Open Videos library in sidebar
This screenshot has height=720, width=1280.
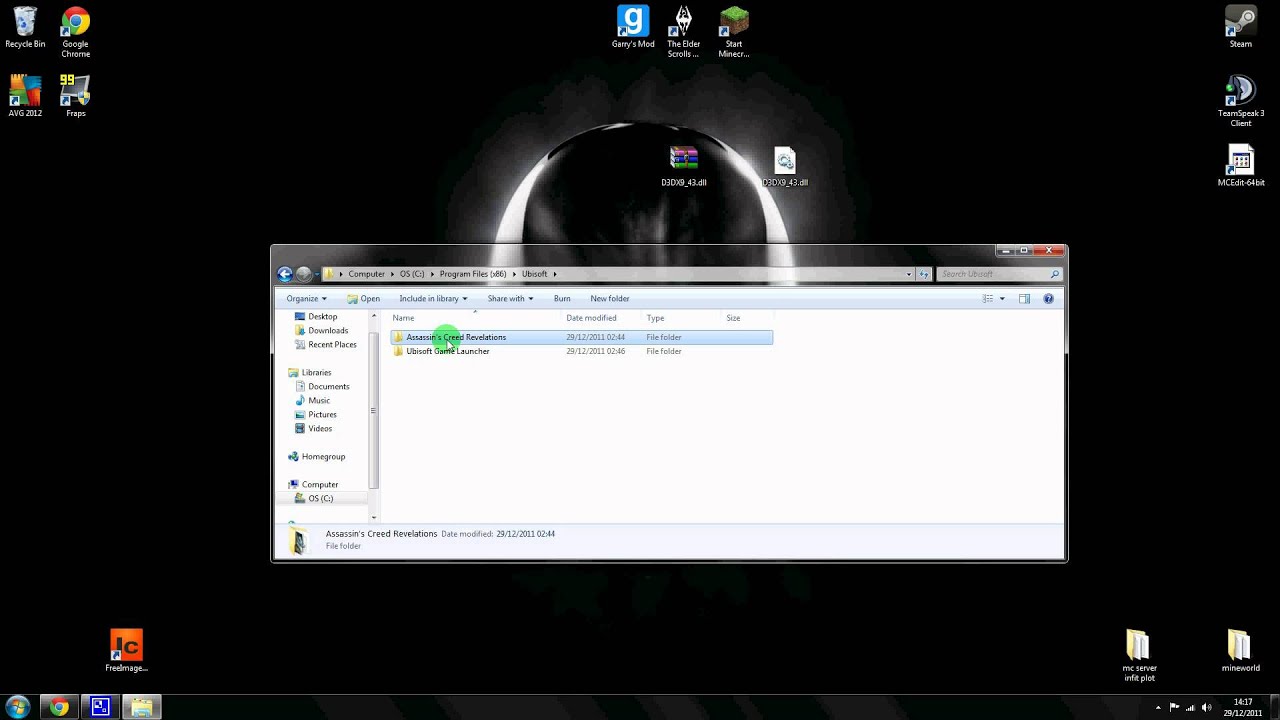320,429
